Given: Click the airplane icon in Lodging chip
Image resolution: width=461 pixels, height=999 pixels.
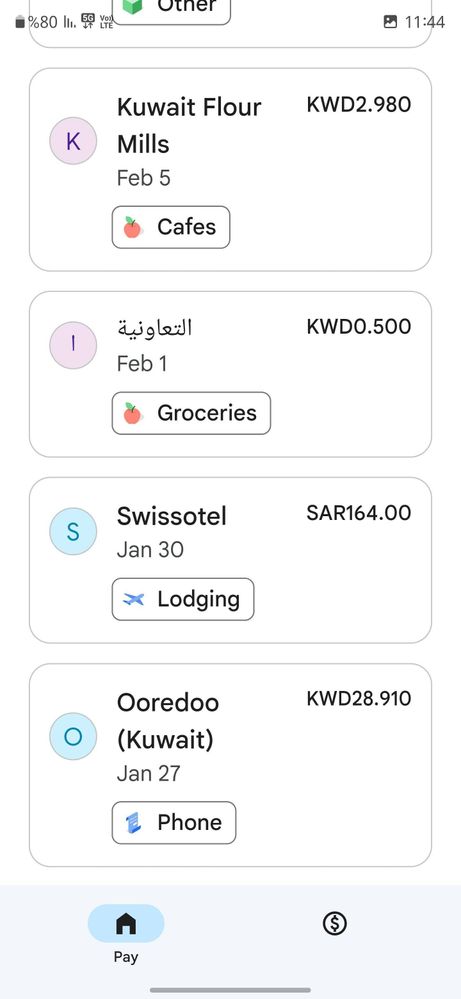Looking at the screenshot, I should click(x=134, y=599).
